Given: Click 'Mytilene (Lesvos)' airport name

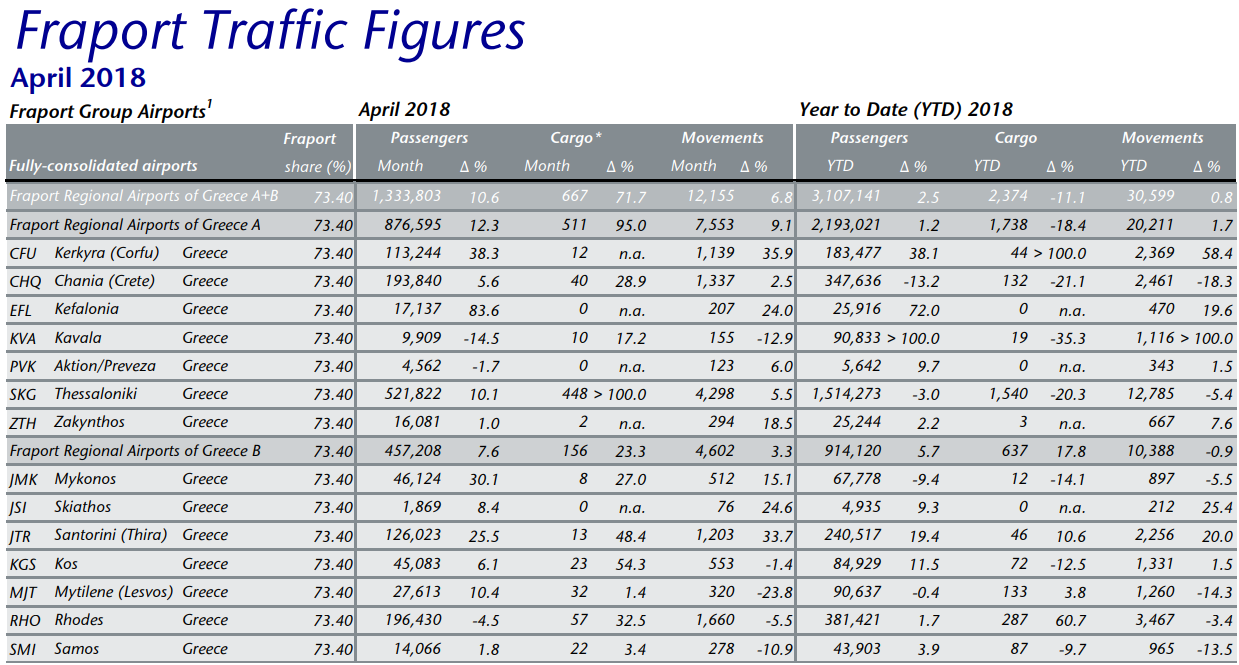Looking at the screenshot, I should [x=114, y=592].
